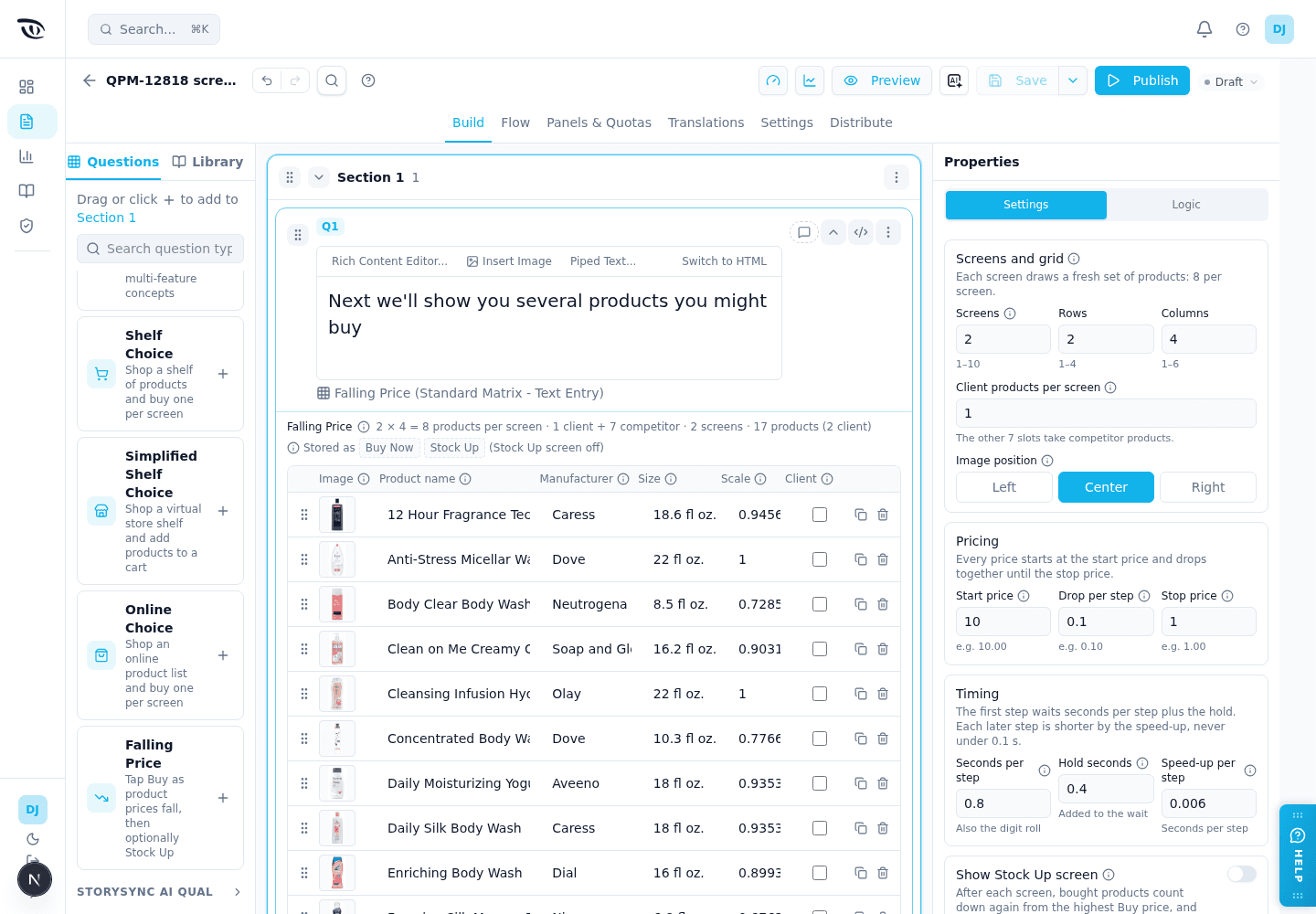The height and width of the screenshot is (914, 1316).
Task: Set image position to Left
Action: click(x=1004, y=487)
